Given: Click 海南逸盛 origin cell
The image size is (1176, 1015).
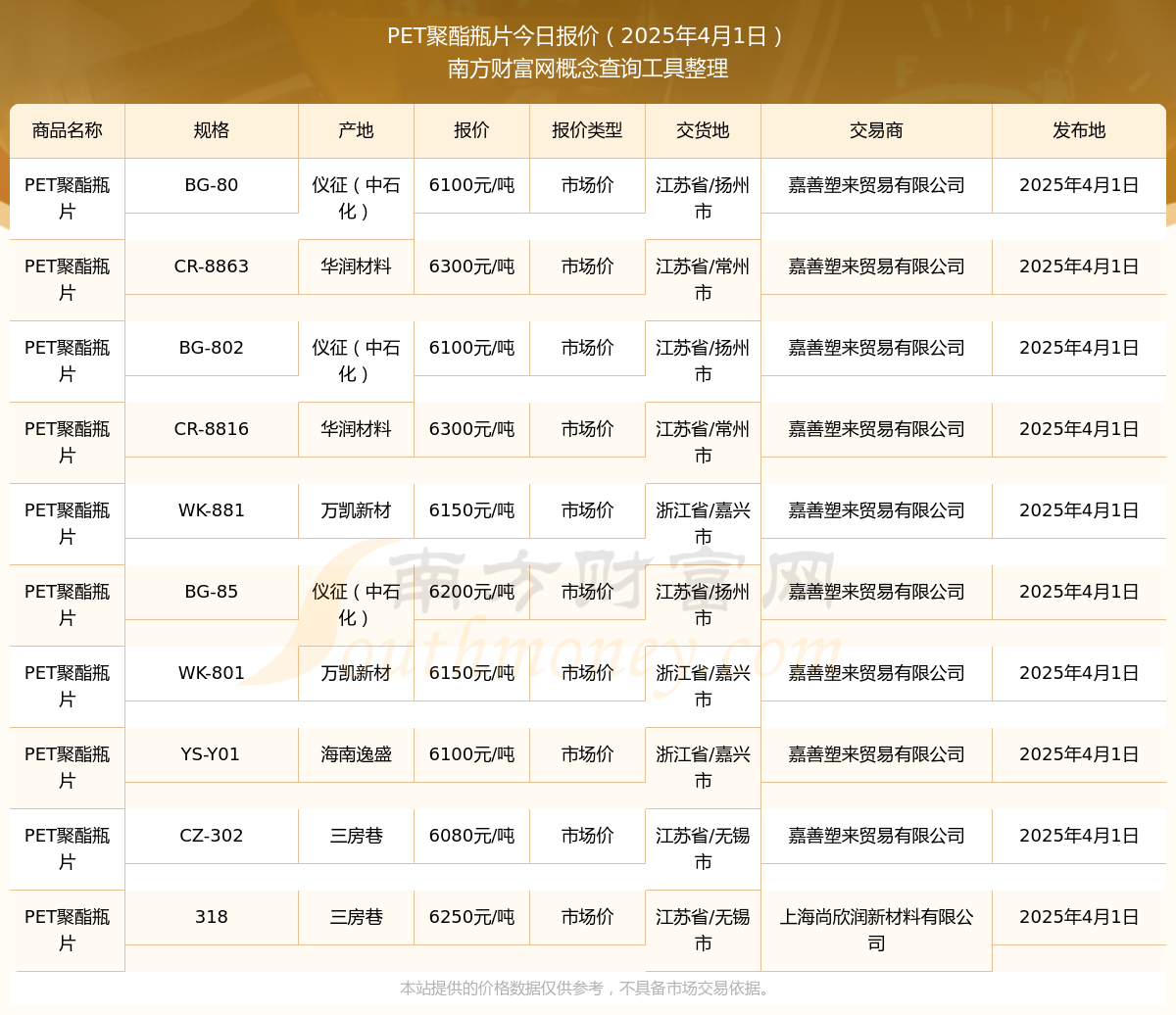Looking at the screenshot, I should [356, 754].
